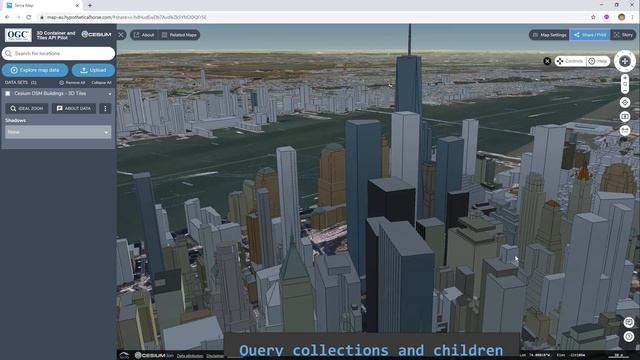Reset the view with the zoom reset icon
Image resolution: width=640 pixels, height=360 pixels.
pyautogui.click(x=625, y=84)
